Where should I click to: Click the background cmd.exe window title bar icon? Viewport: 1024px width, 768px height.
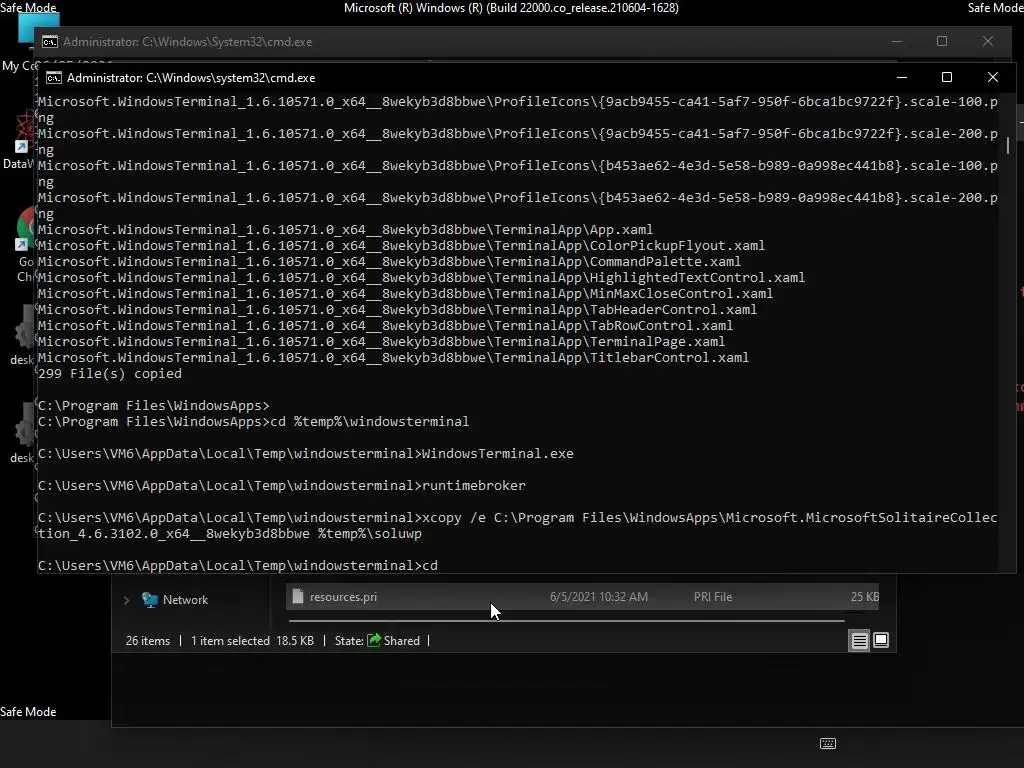50,42
